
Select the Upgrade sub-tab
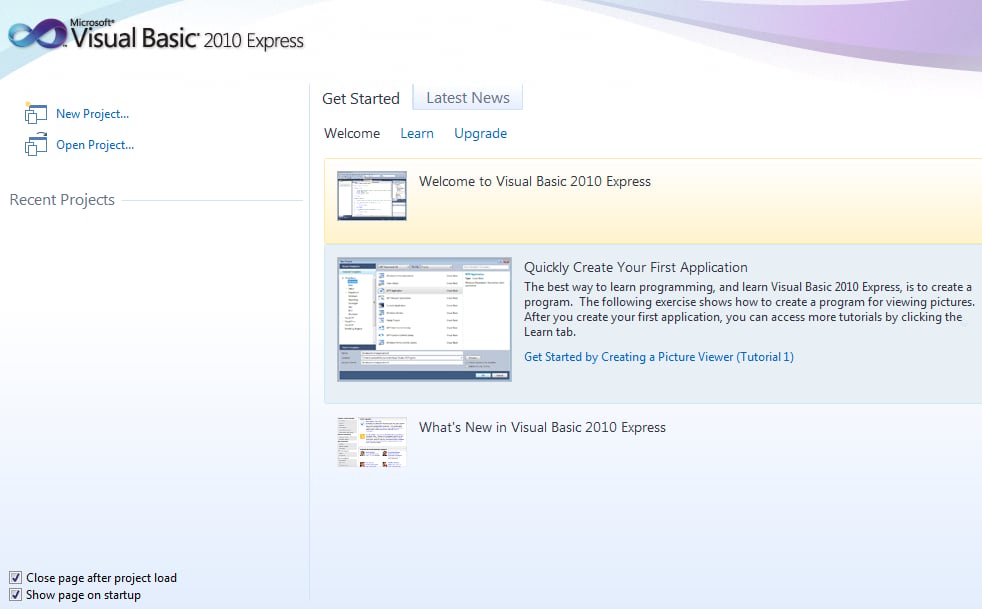[x=480, y=133]
